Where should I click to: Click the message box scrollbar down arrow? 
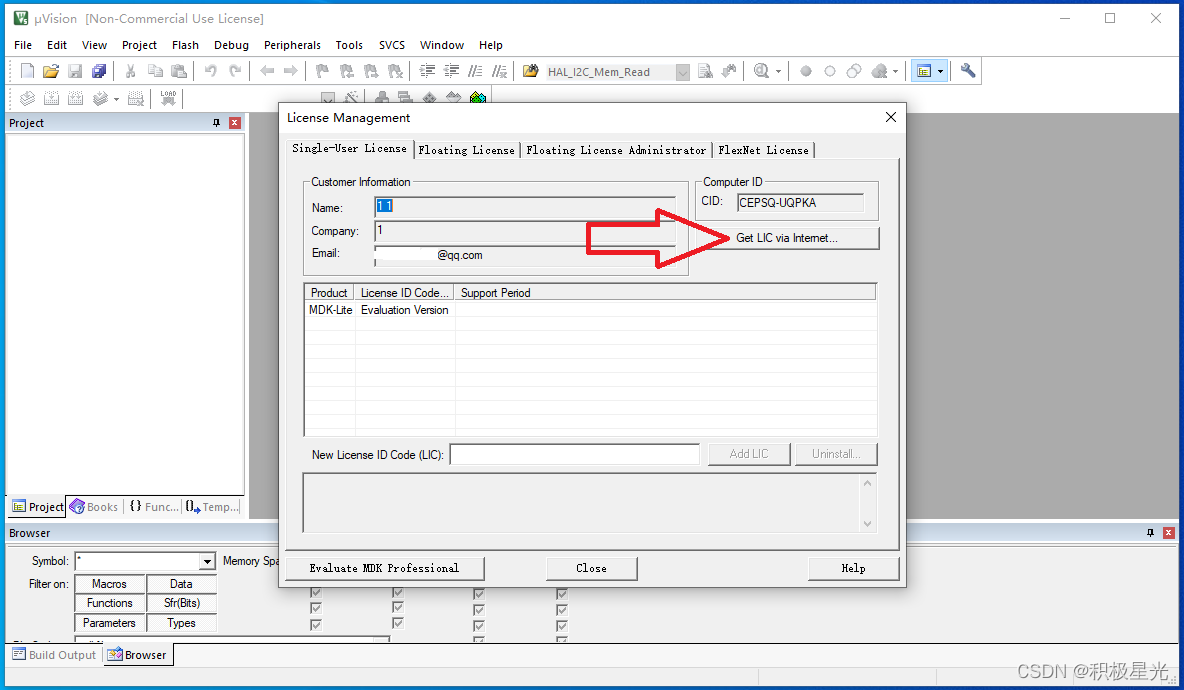867,523
